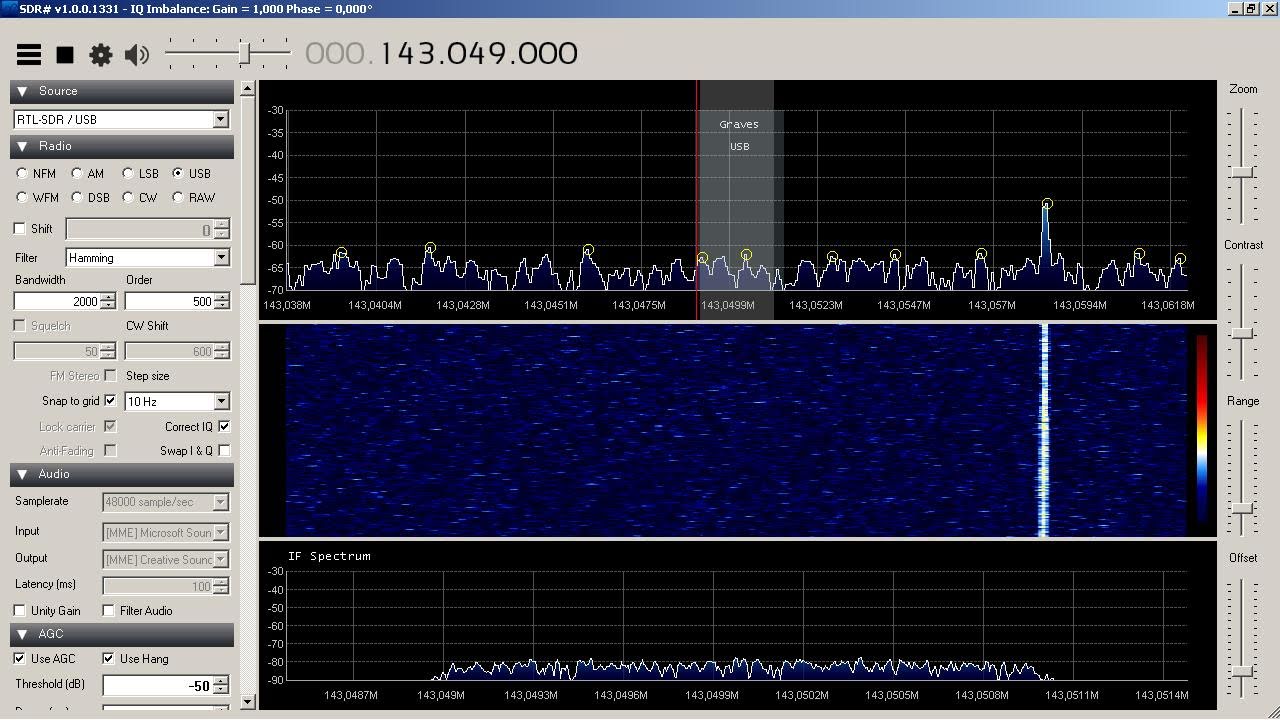Switch to NFM mode
This screenshot has width=1280, height=720.
pyautogui.click(x=22, y=173)
